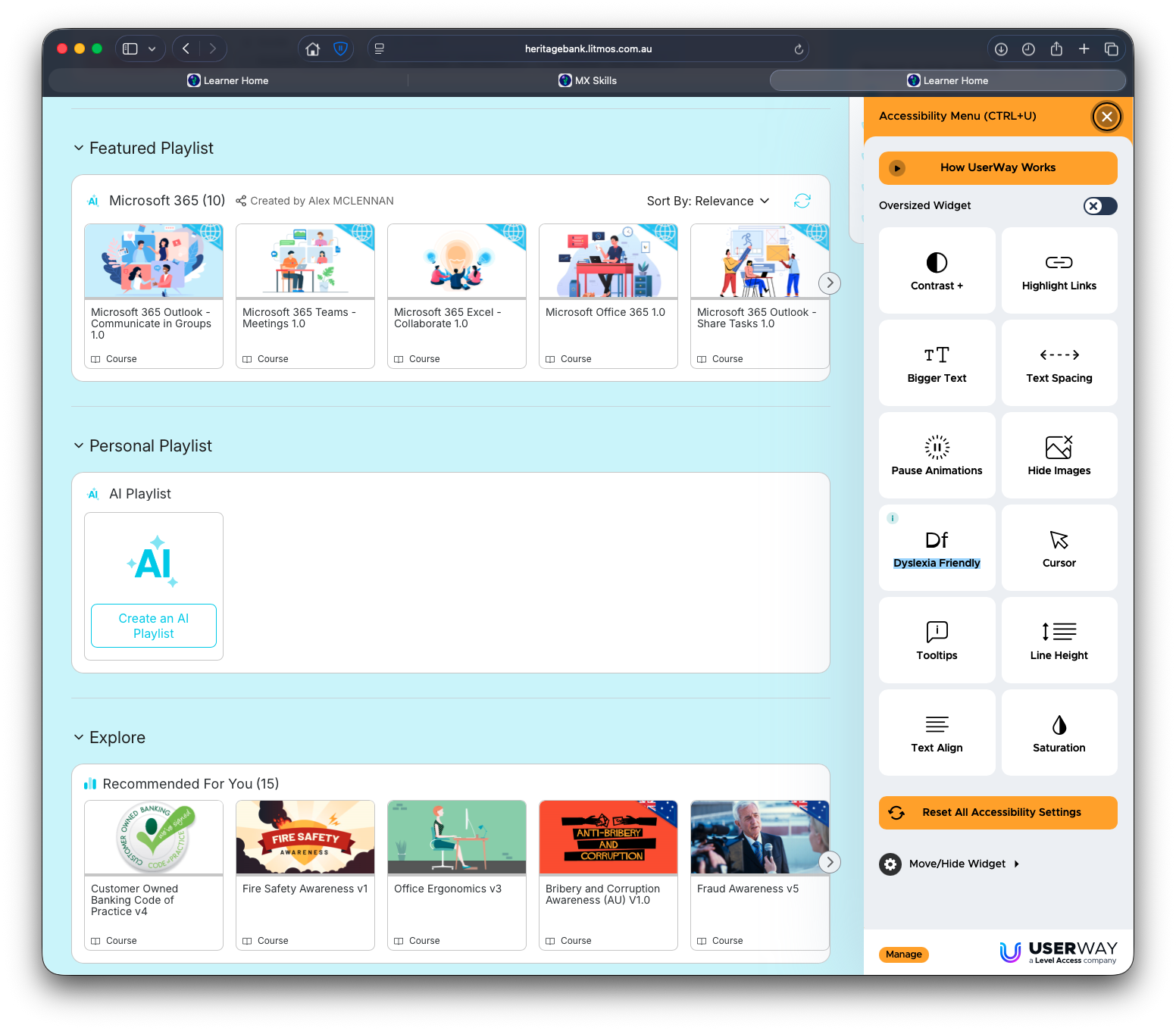Click the Microsoft 365 (10) heading
This screenshot has width=1176, height=1031.
(167, 201)
